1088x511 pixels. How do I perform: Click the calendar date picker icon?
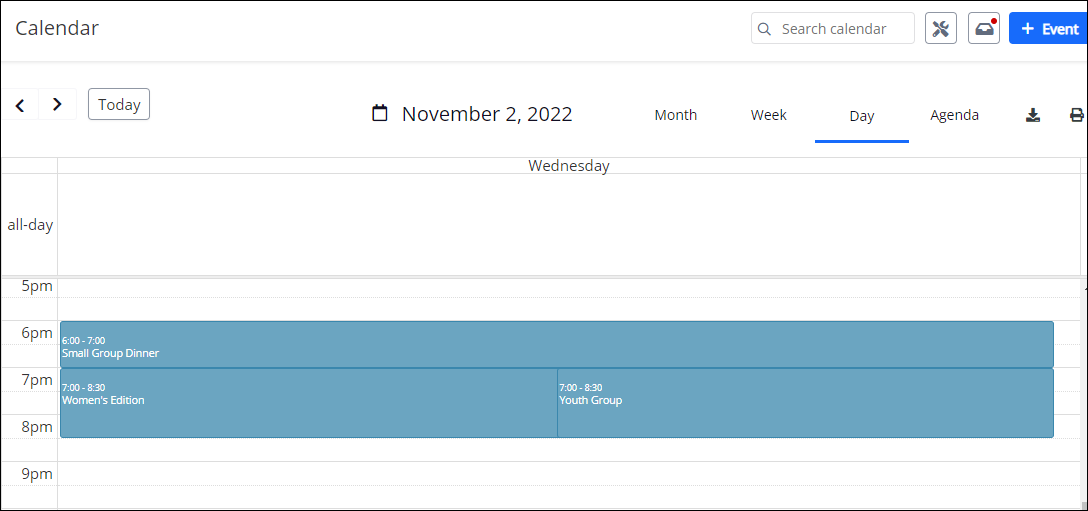pyautogui.click(x=380, y=114)
